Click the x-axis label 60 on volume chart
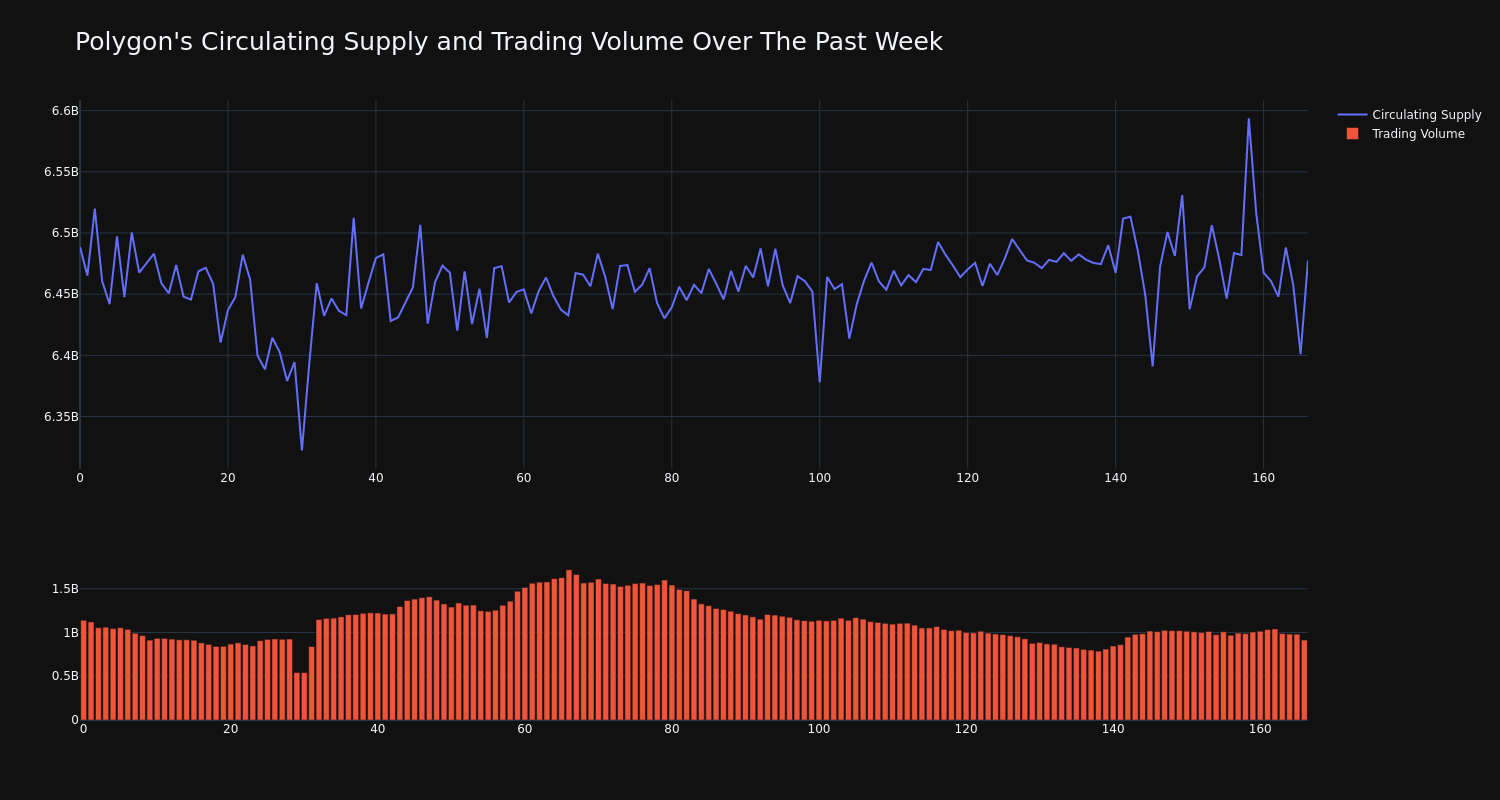The width and height of the screenshot is (1500, 800). (x=525, y=729)
